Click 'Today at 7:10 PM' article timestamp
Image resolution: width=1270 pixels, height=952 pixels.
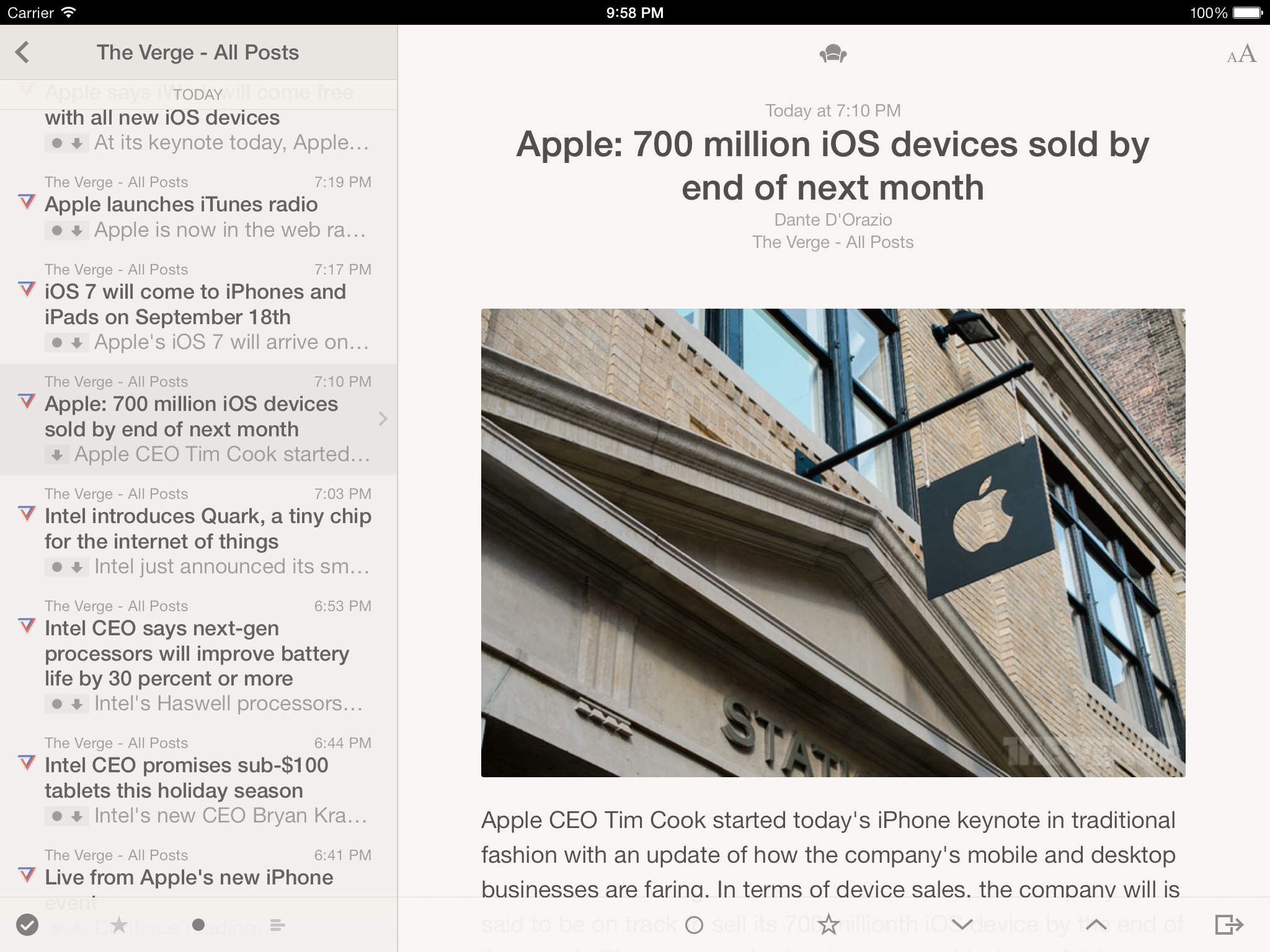(833, 111)
